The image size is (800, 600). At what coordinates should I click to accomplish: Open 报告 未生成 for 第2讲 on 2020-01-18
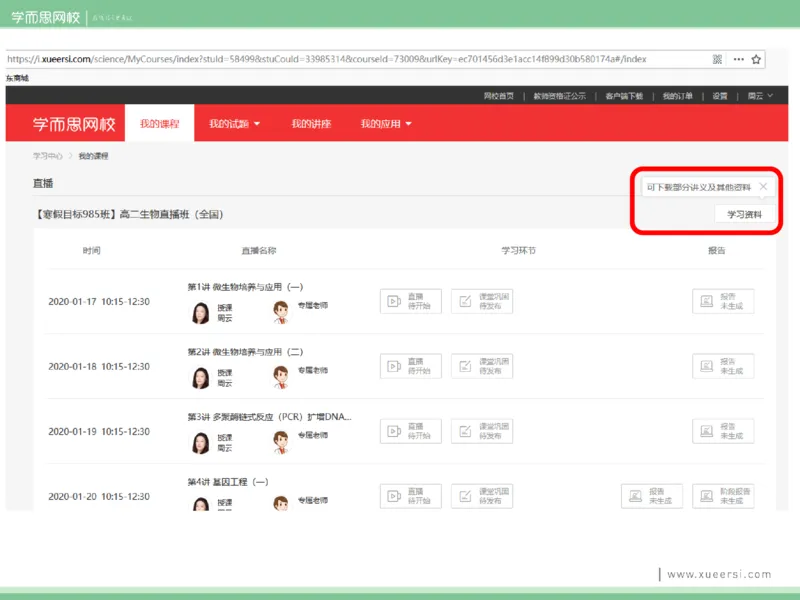pos(723,366)
